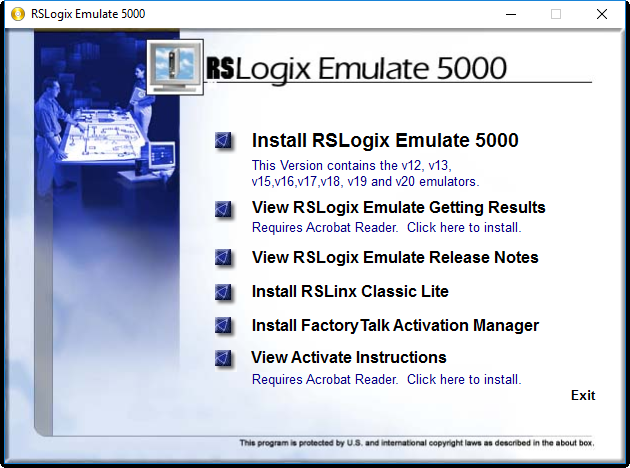
Task: Close the RSLogix Emulate 5000 window
Action: [x=602, y=14]
